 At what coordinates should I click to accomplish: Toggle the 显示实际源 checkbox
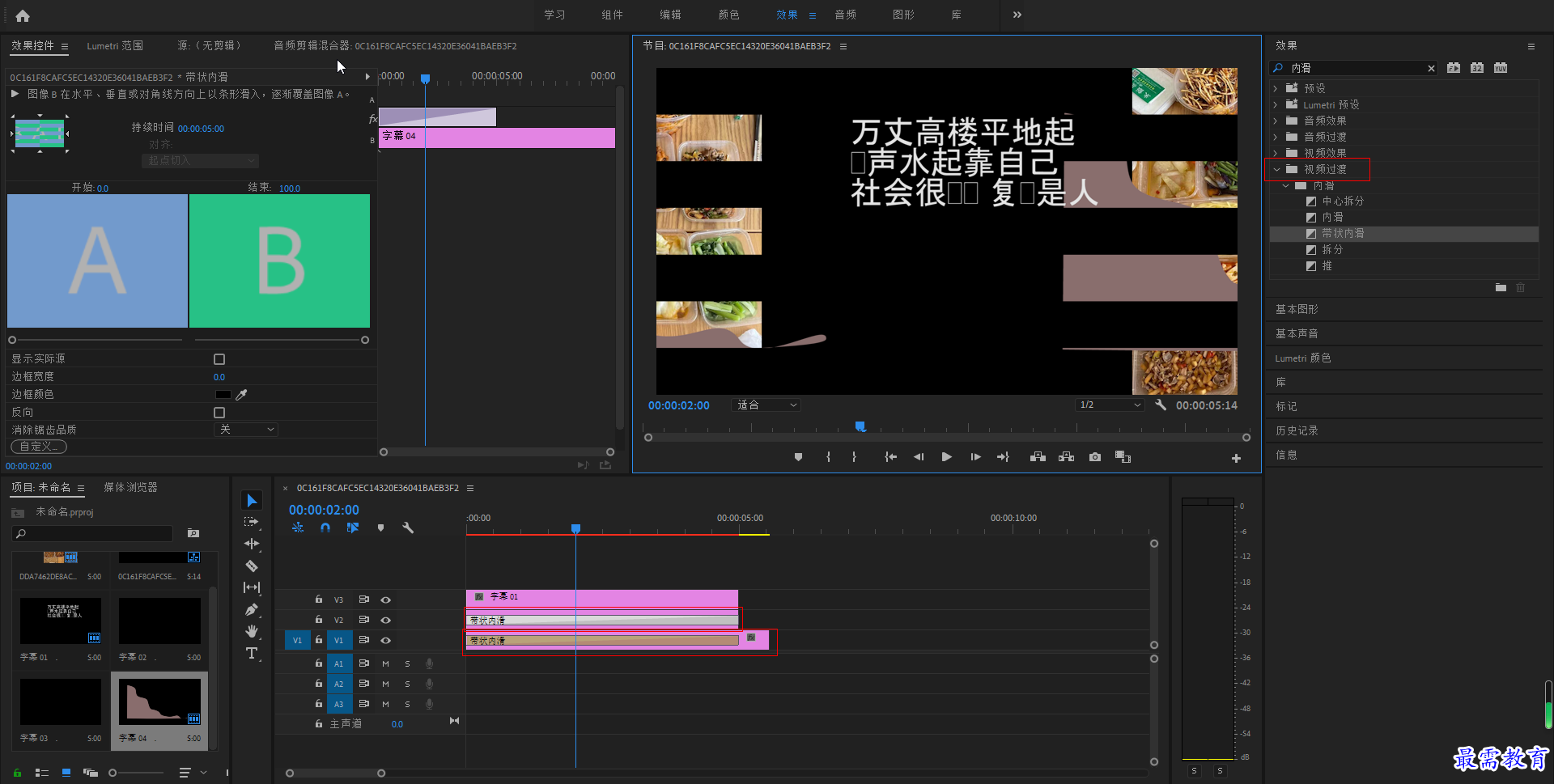pos(219,359)
